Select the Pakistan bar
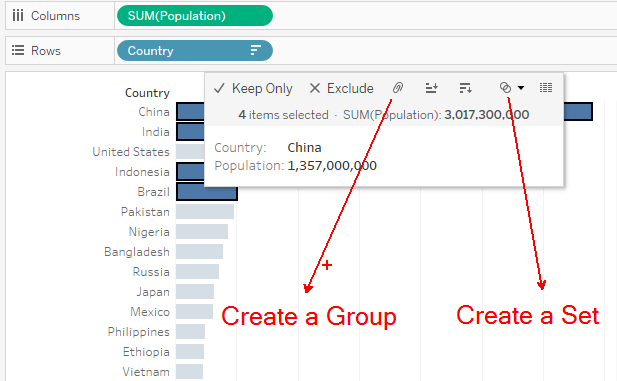This screenshot has width=617, height=381. 205,212
